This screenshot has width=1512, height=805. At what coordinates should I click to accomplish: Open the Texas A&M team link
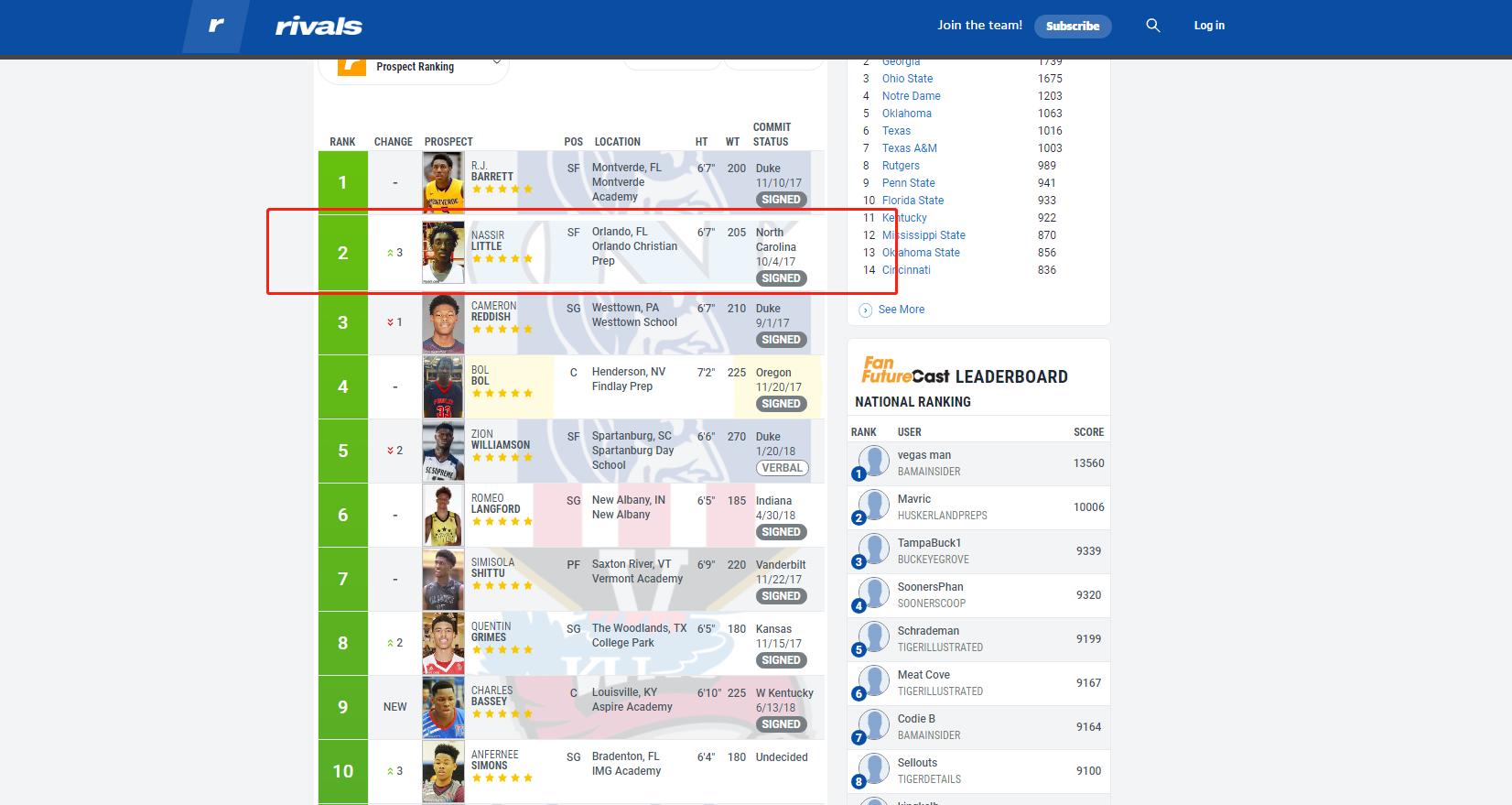point(910,148)
